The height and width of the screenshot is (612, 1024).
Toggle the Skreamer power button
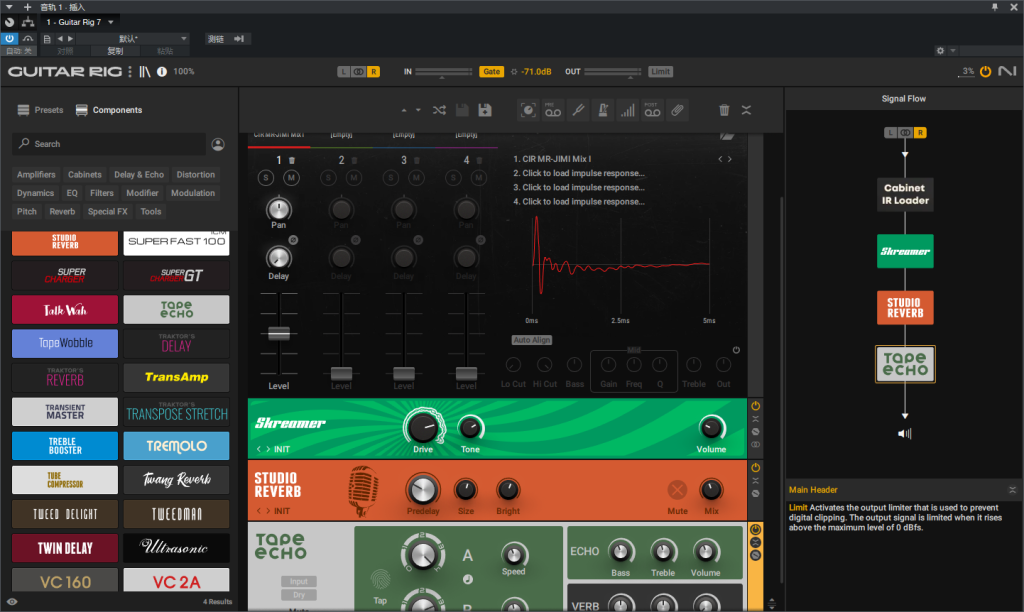coord(756,406)
